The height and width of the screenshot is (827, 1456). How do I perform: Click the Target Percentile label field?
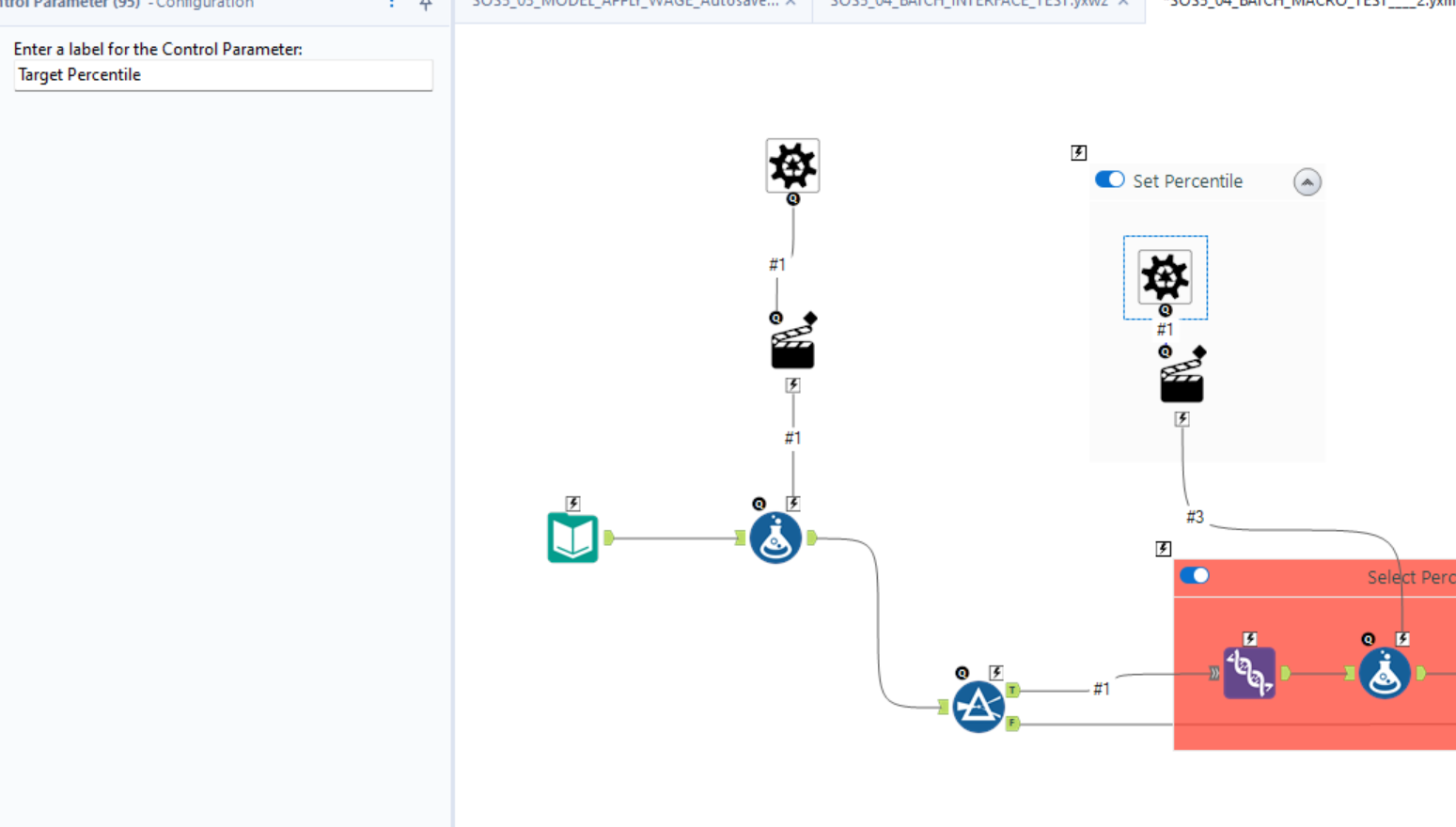pos(223,75)
